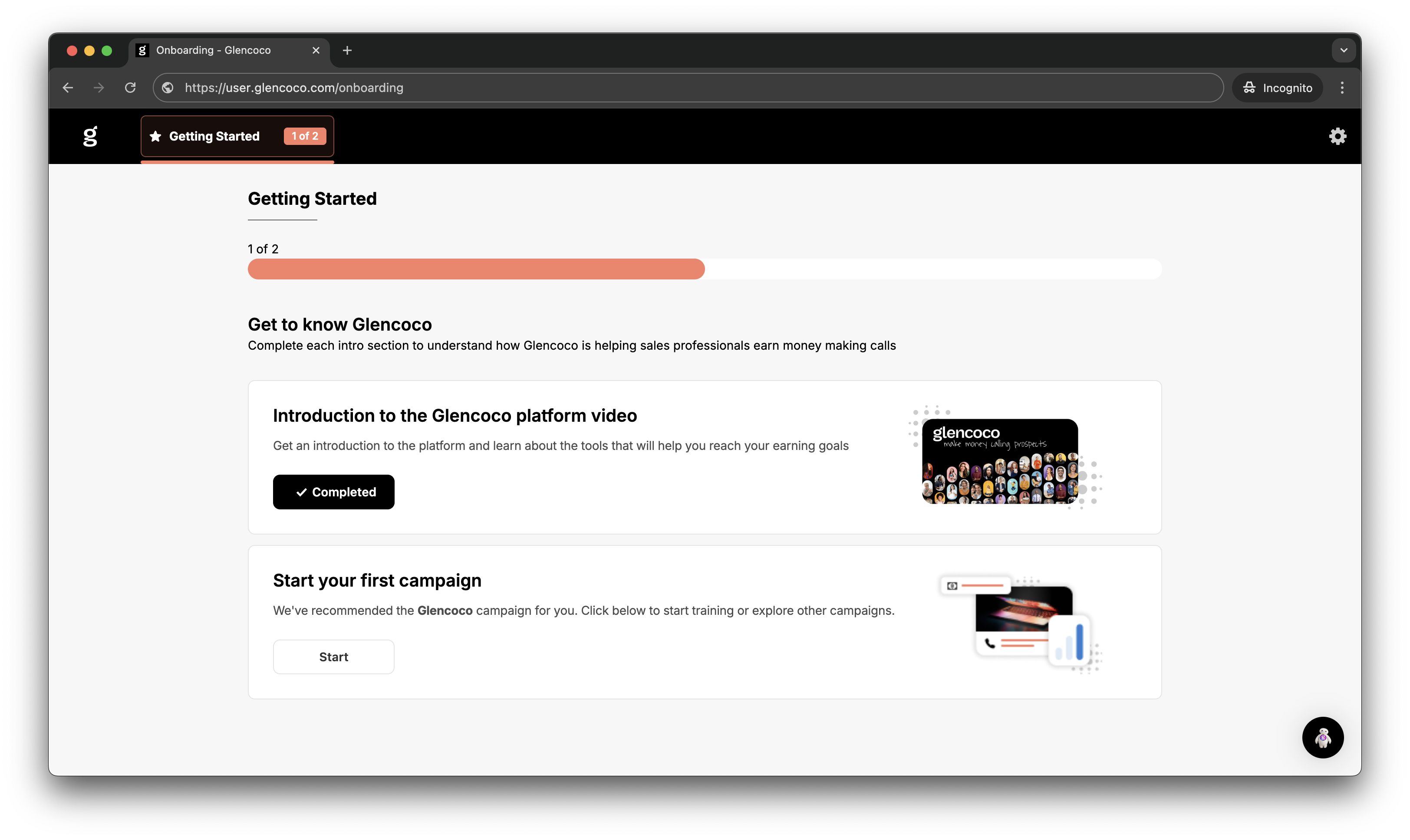The width and height of the screenshot is (1410, 840).
Task: Click site info icon in address bar
Action: point(168,88)
